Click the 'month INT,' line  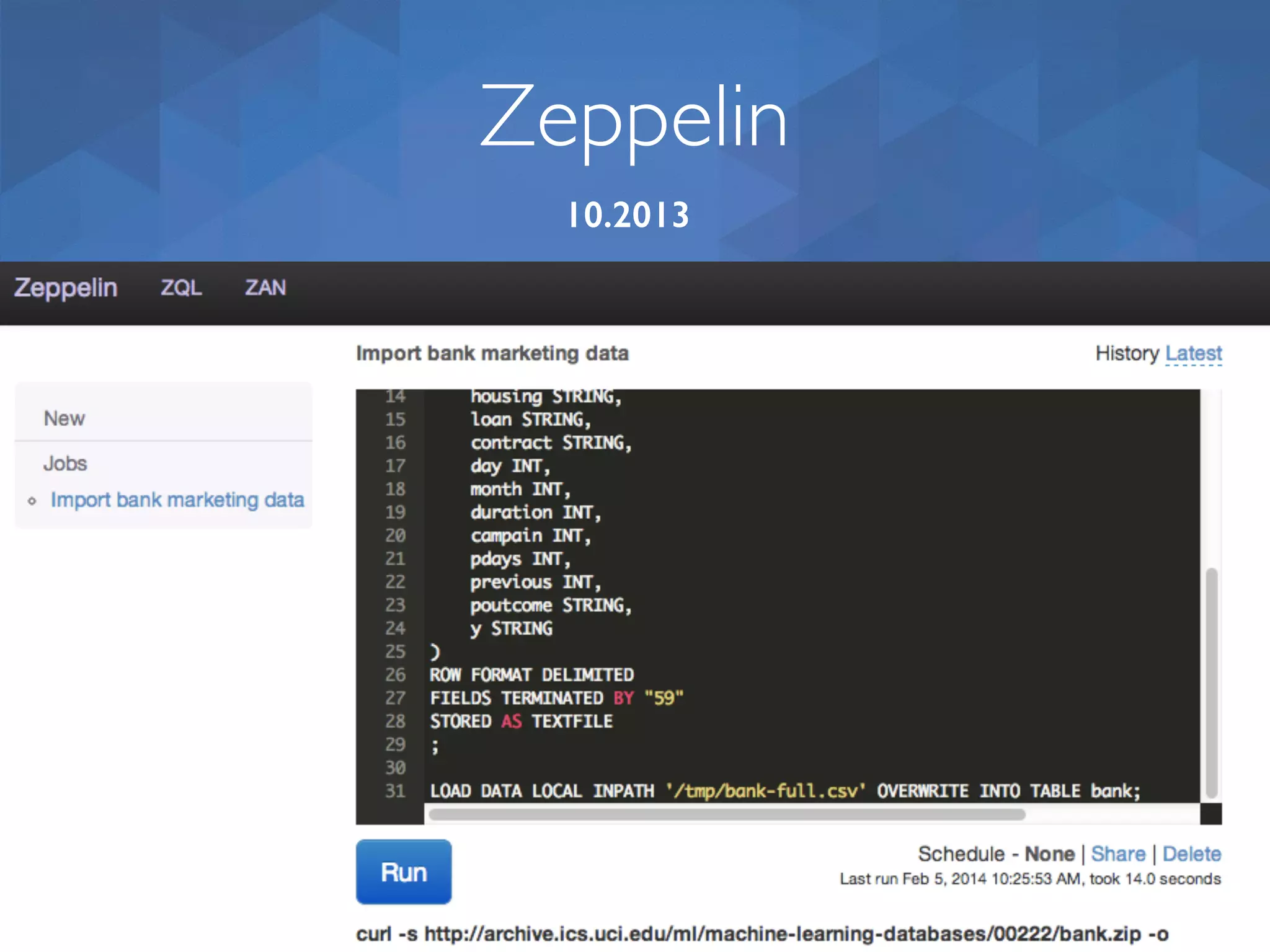(x=520, y=489)
